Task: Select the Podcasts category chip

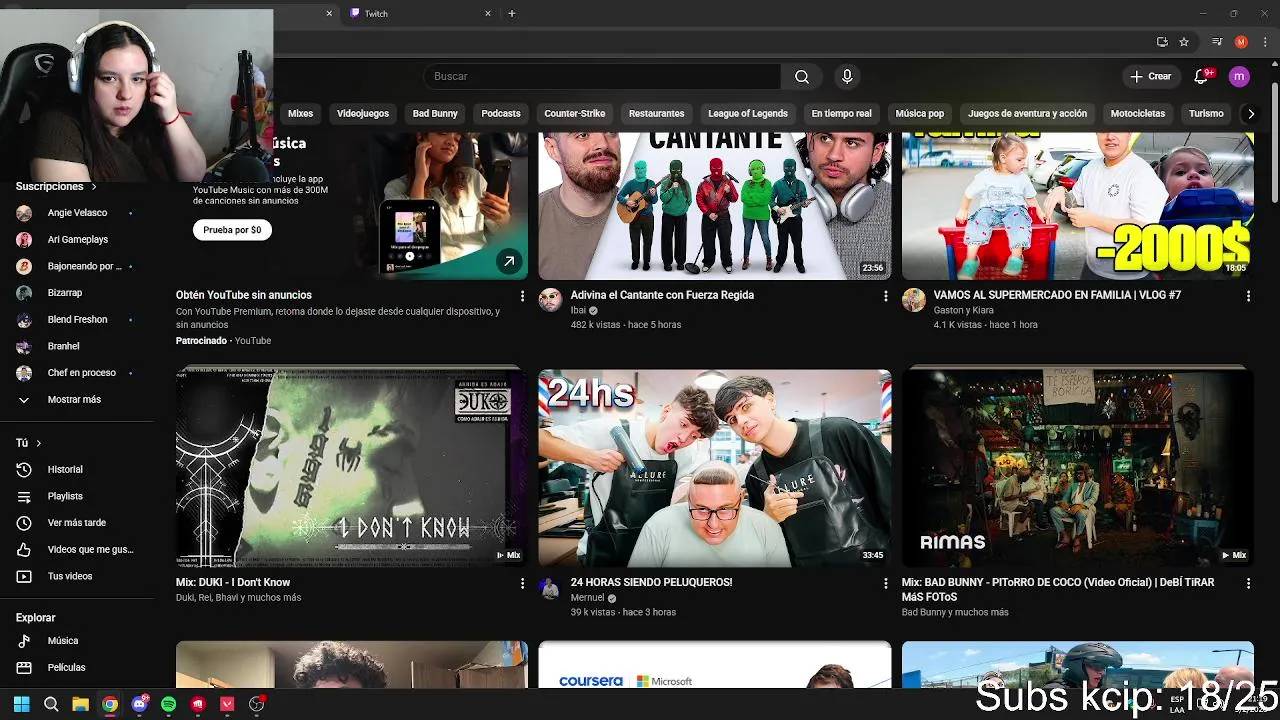Action: (x=501, y=114)
